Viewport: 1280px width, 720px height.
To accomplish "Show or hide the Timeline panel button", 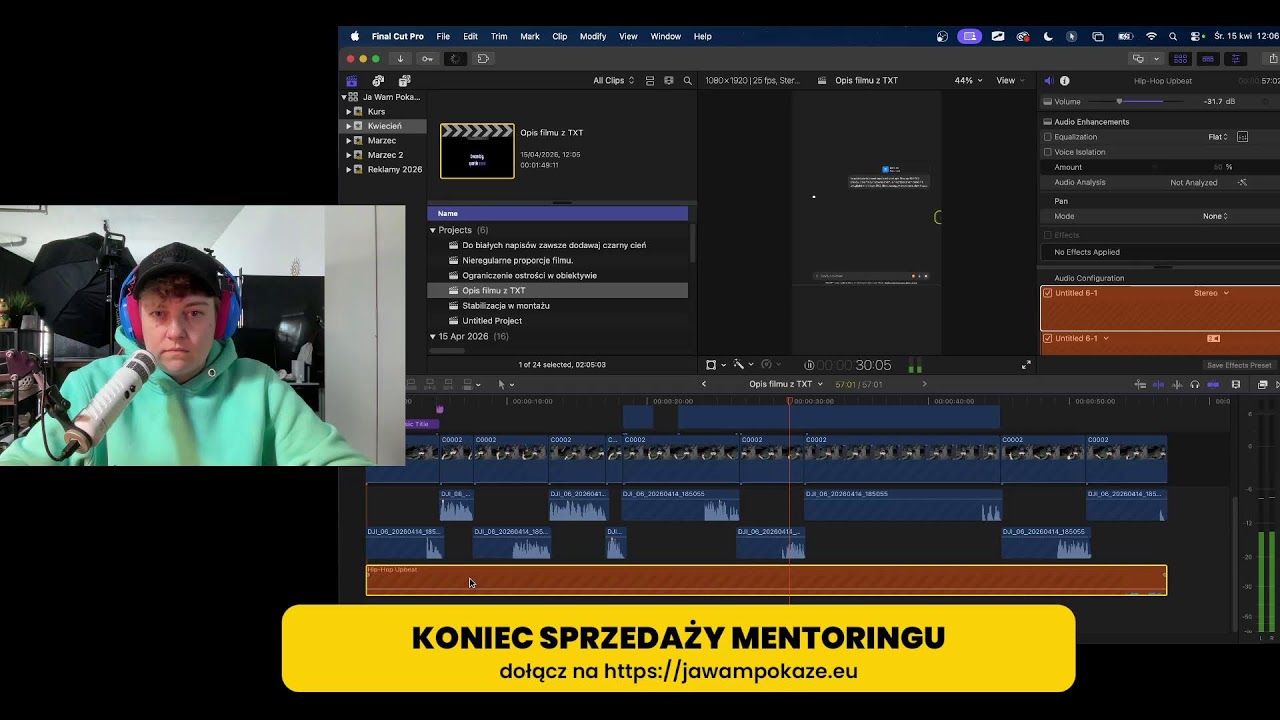I will 1208,59.
